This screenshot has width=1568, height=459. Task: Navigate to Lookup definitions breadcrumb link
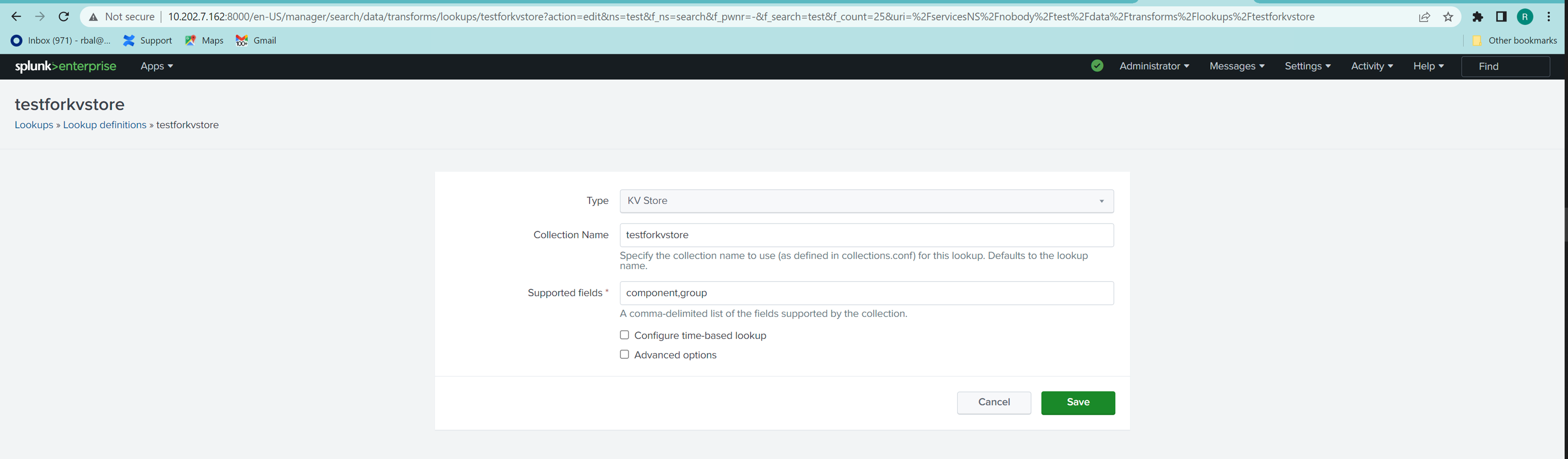pyautogui.click(x=104, y=124)
